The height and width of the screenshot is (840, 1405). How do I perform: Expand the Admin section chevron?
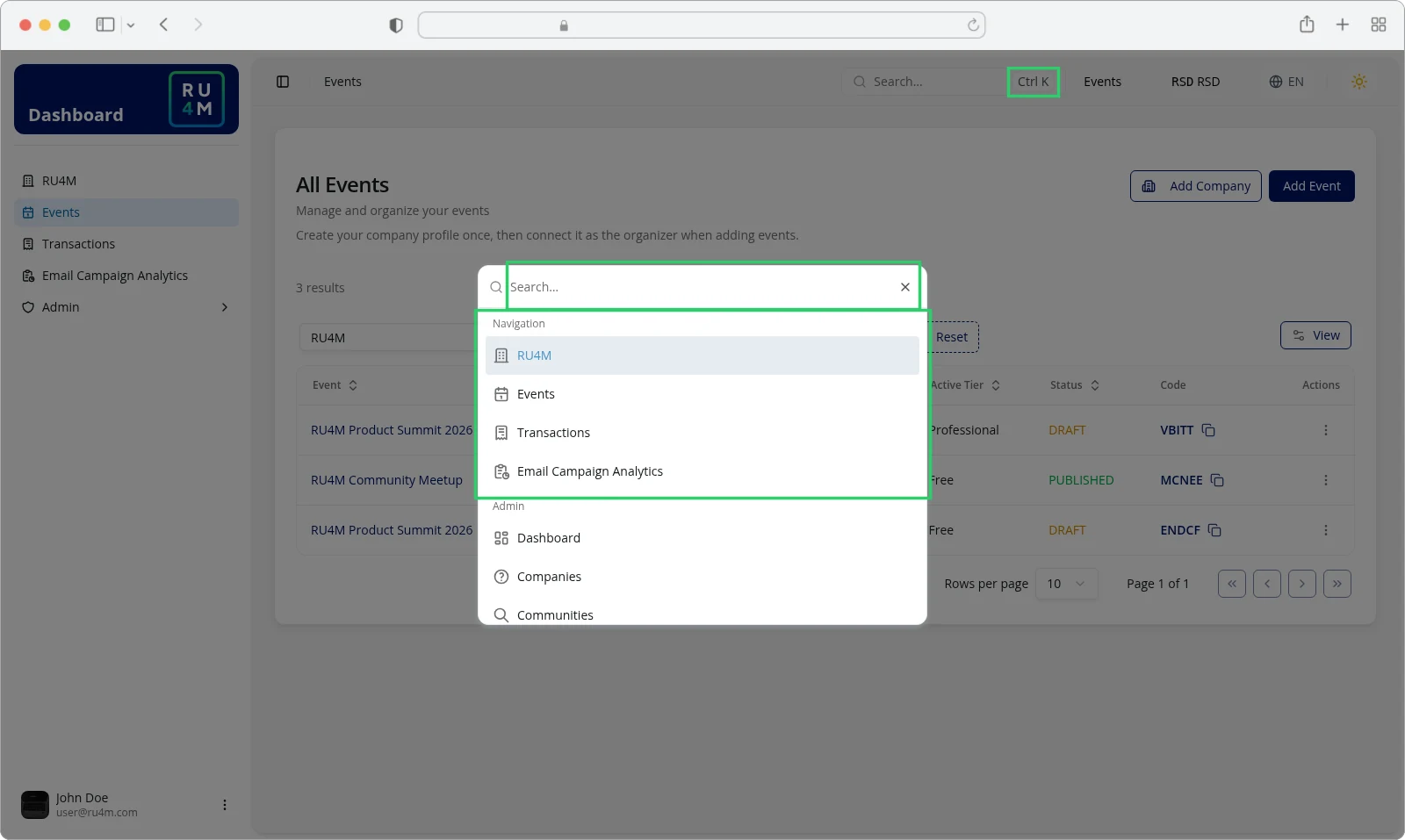pyautogui.click(x=225, y=307)
